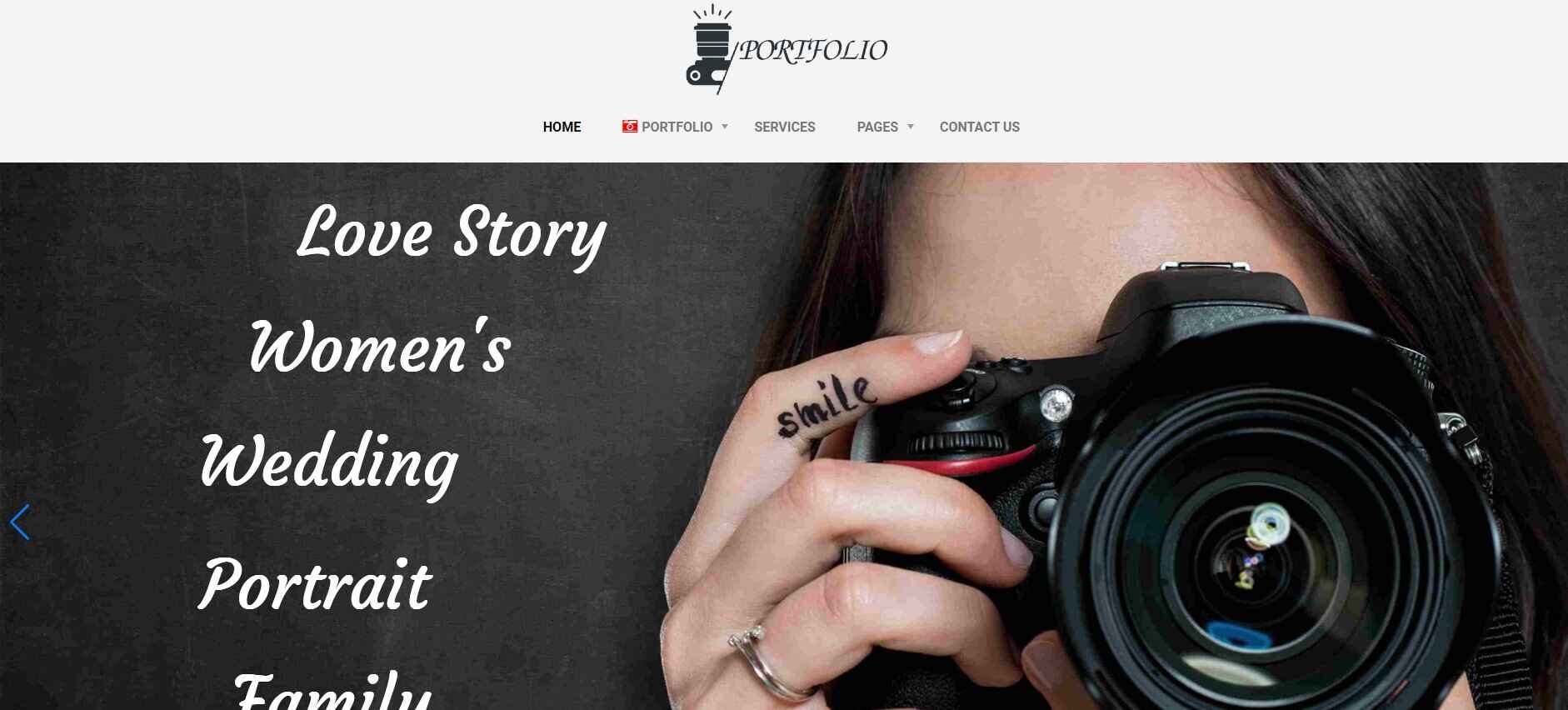Go to the previous slide arrow
The height and width of the screenshot is (710, 1568).
[20, 522]
